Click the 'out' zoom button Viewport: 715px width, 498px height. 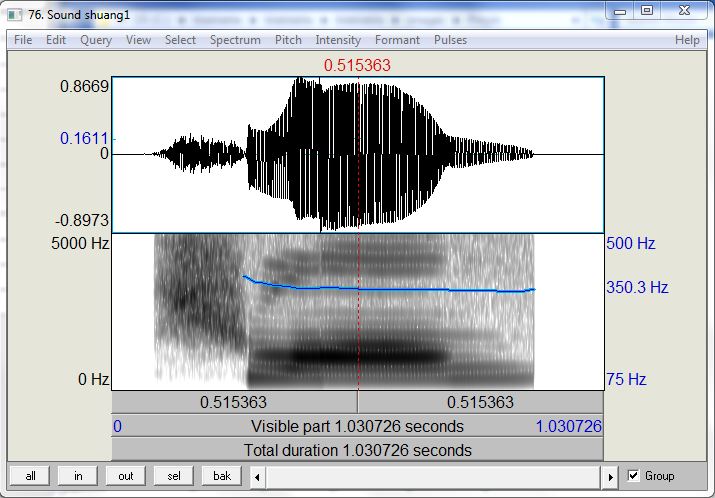click(x=126, y=476)
